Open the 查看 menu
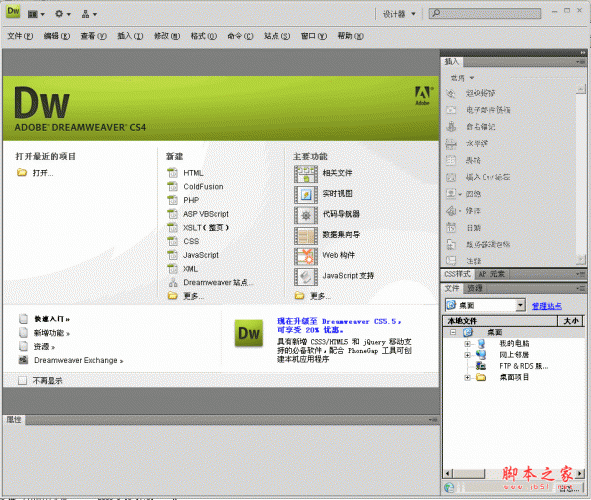The height and width of the screenshot is (500, 591). click(x=93, y=36)
